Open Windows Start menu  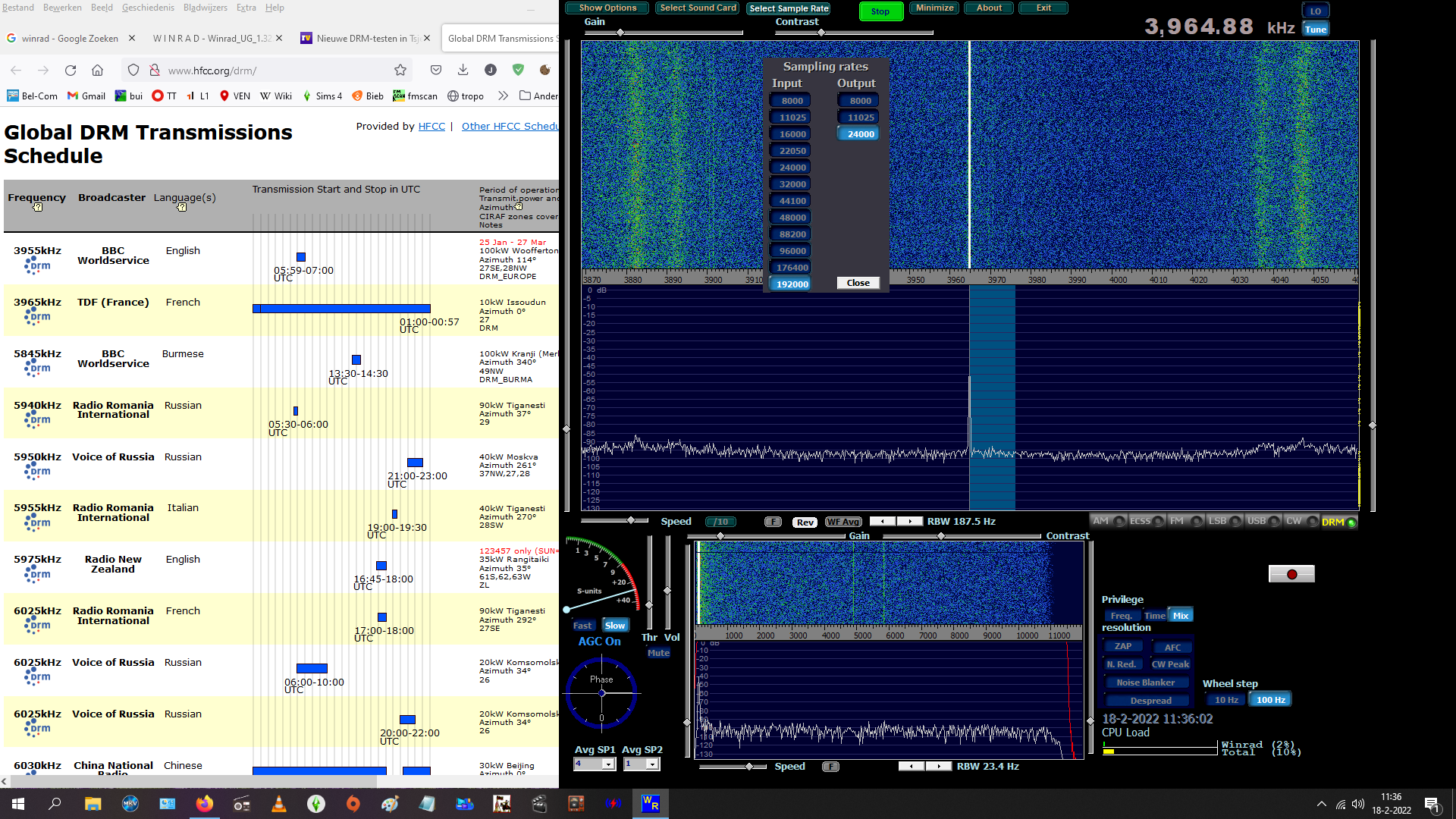[18, 804]
